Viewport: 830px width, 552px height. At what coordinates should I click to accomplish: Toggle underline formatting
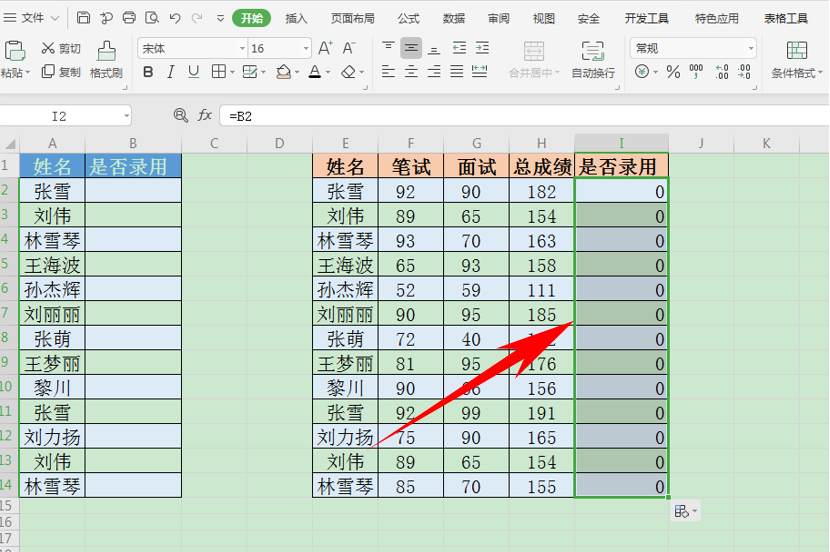pos(194,71)
